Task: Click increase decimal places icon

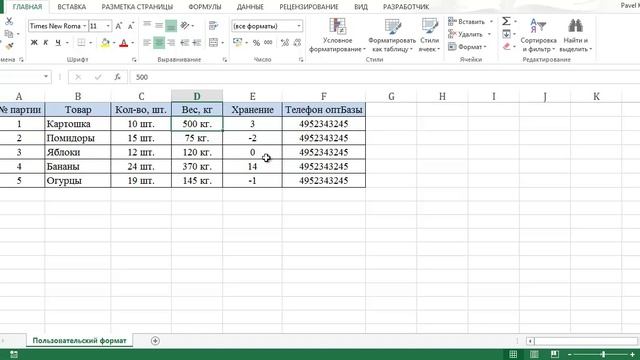Action: (x=285, y=42)
